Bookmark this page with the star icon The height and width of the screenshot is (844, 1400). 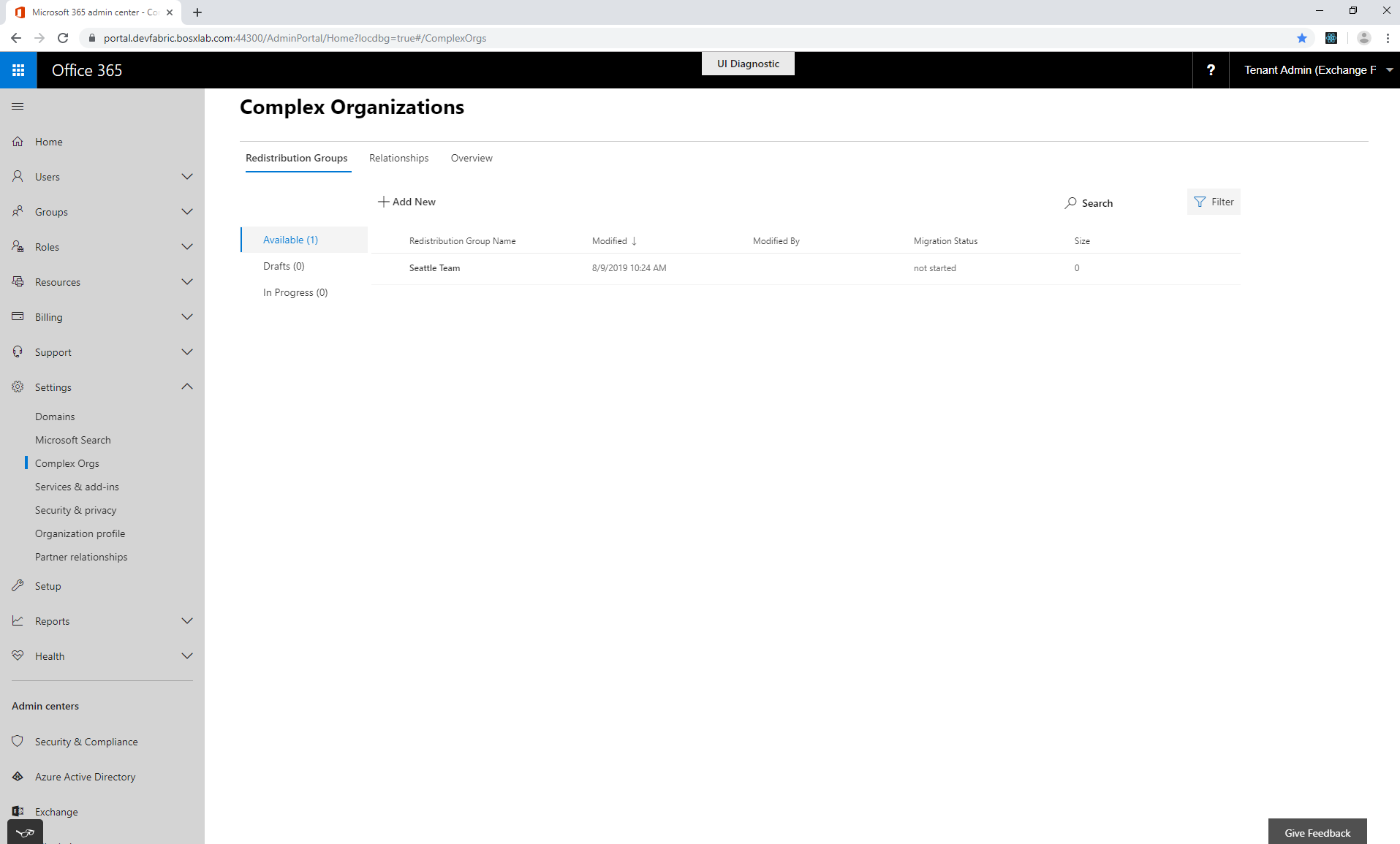[x=1301, y=38]
